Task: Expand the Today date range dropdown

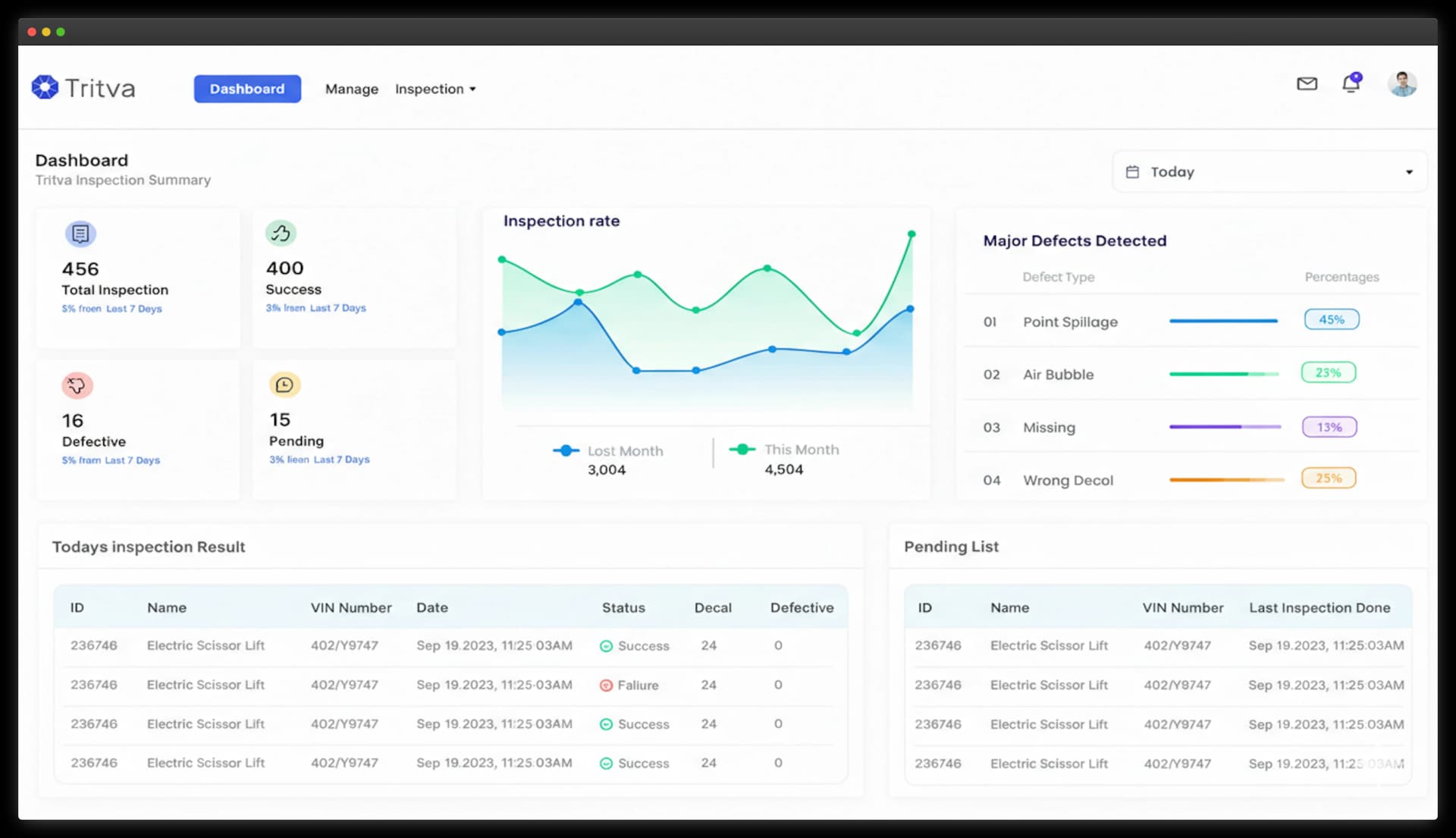Action: (1408, 171)
